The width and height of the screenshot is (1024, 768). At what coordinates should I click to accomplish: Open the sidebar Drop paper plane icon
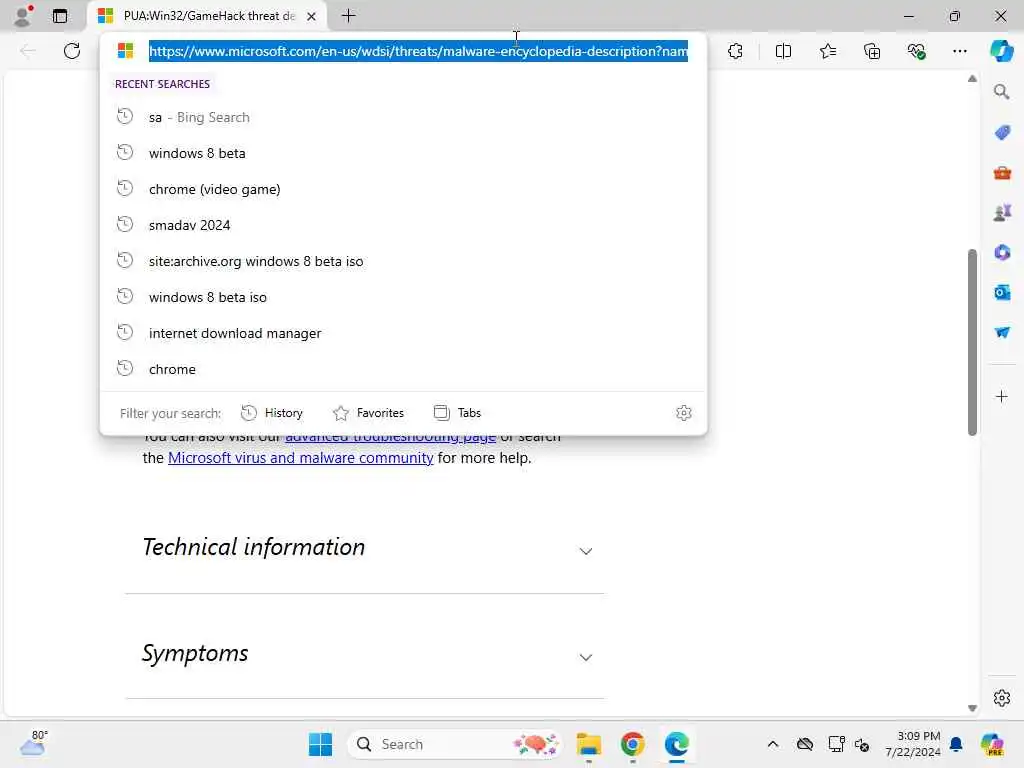point(1002,332)
